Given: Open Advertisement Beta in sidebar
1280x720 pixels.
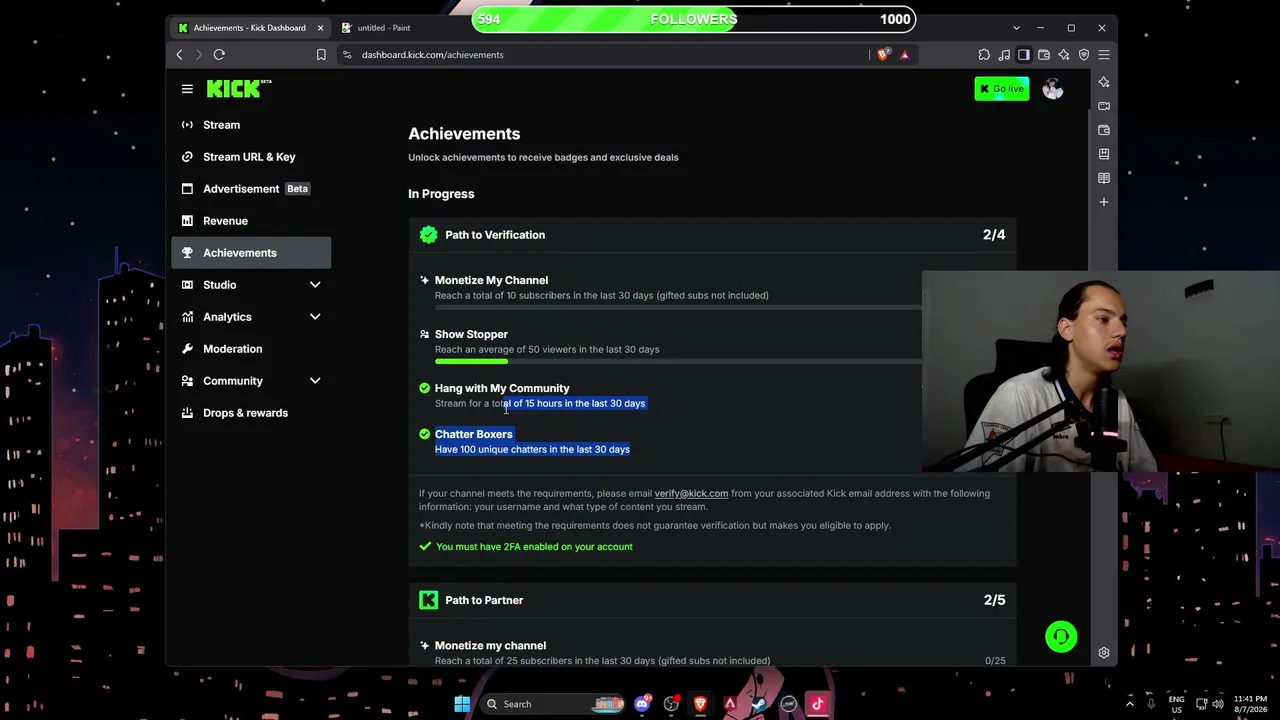Looking at the screenshot, I should [x=251, y=189].
